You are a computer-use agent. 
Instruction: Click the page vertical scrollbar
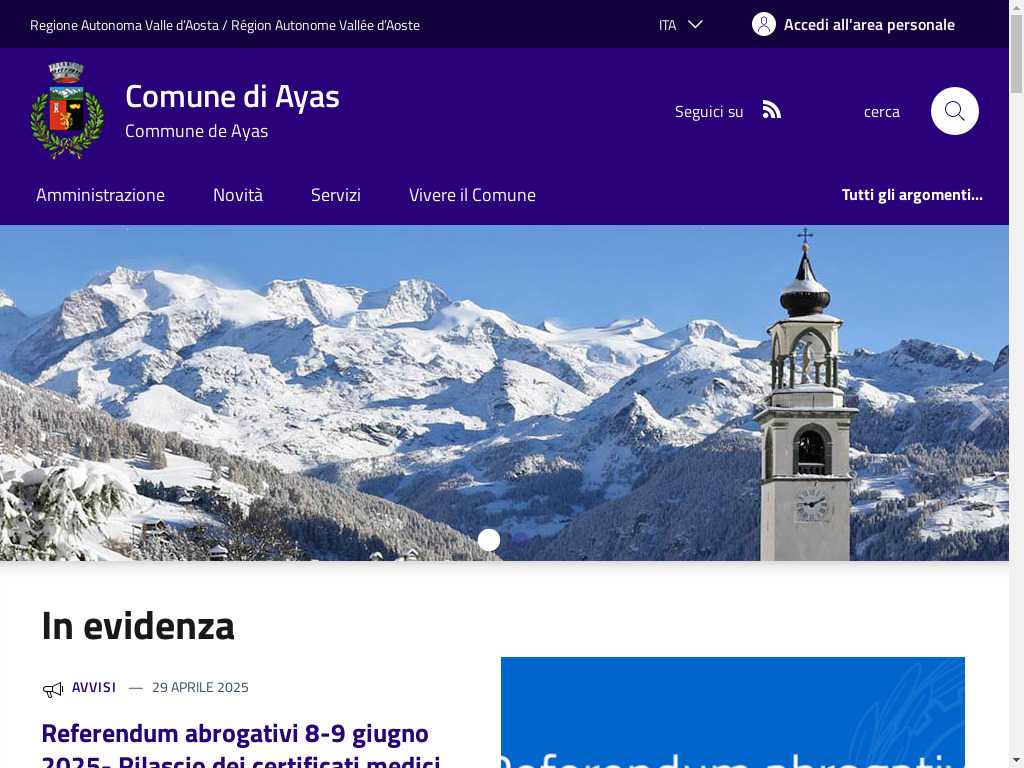coord(1016,384)
